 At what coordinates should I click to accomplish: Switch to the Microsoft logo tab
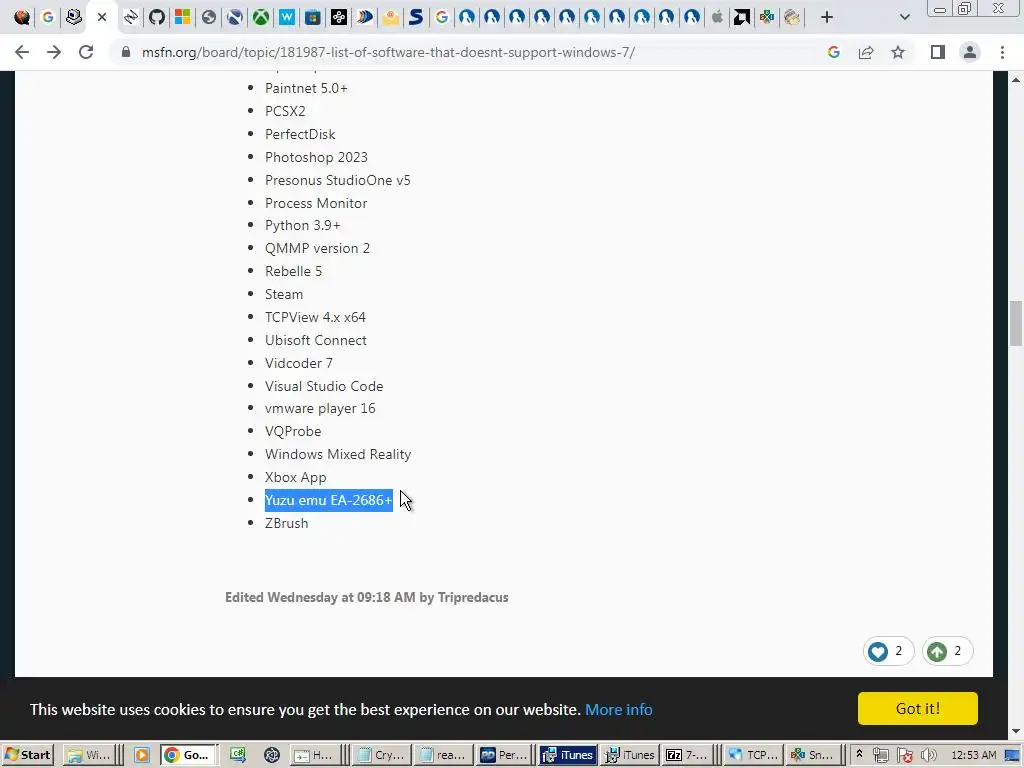(x=182, y=18)
